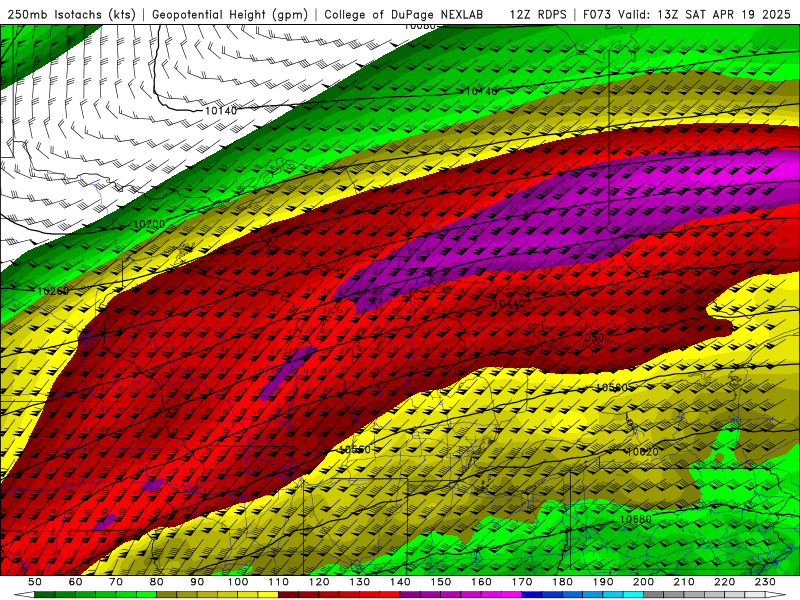Select the darkest green swatch at color bar start

[45, 595]
